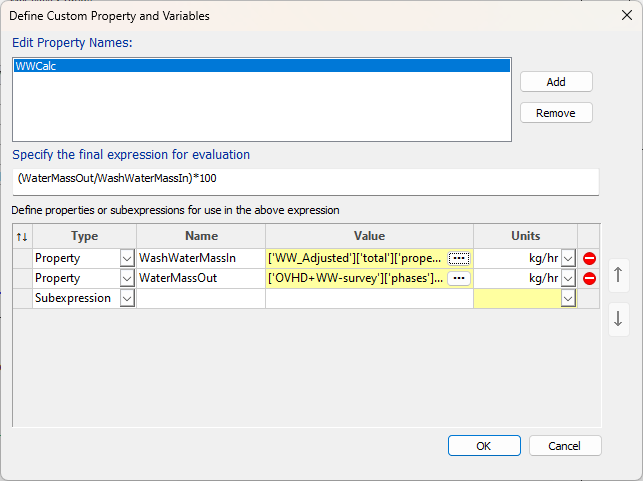
Task: Open units dropdown for WaterMassOut row
Action: 568,279
